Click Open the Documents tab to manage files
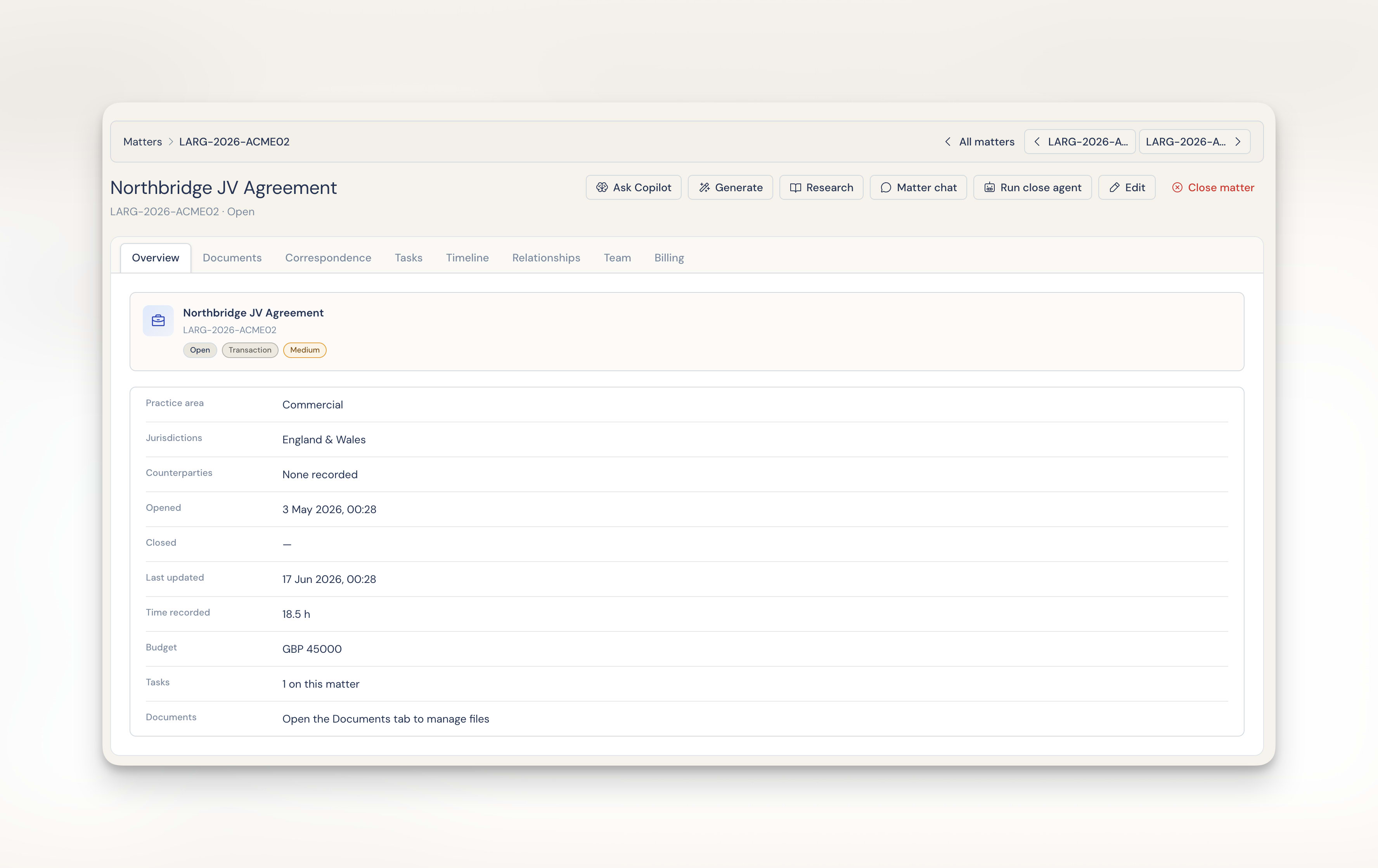The image size is (1378, 868). pos(386,719)
